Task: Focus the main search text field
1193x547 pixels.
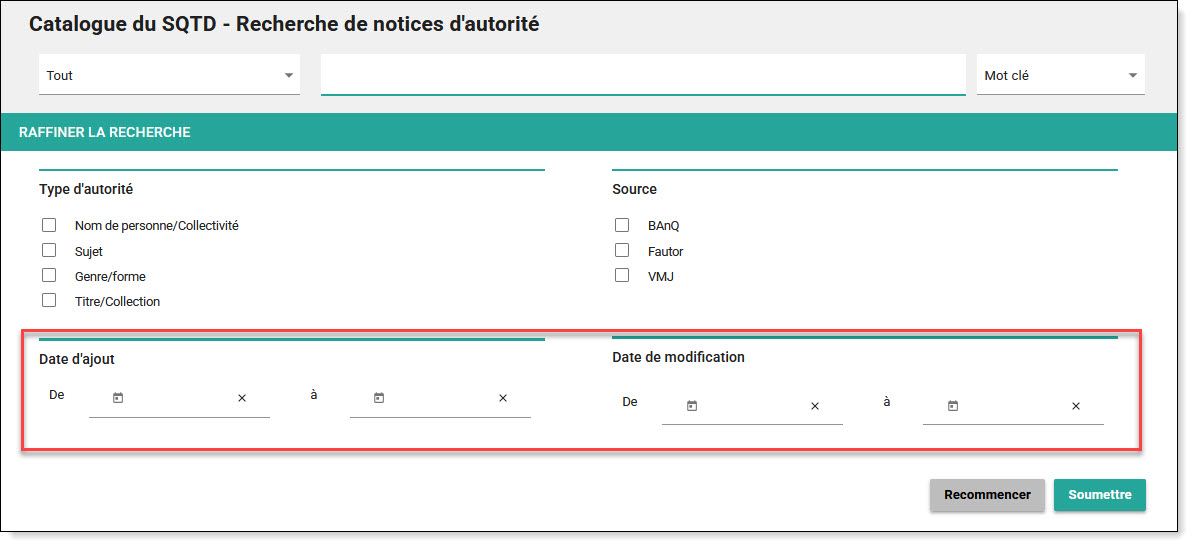Action: click(x=642, y=75)
